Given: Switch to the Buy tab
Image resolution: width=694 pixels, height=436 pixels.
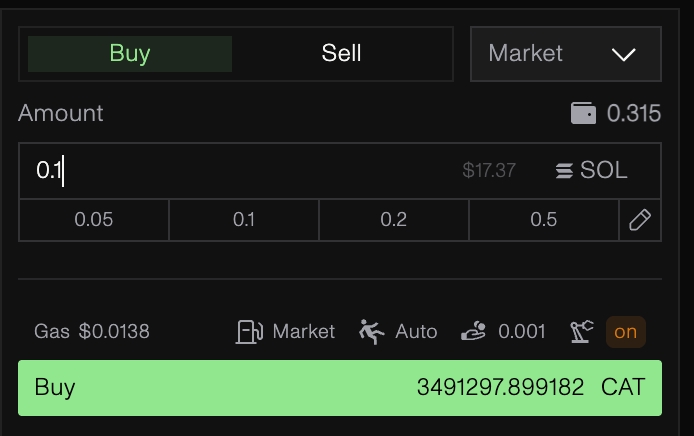Looking at the screenshot, I should [130, 54].
